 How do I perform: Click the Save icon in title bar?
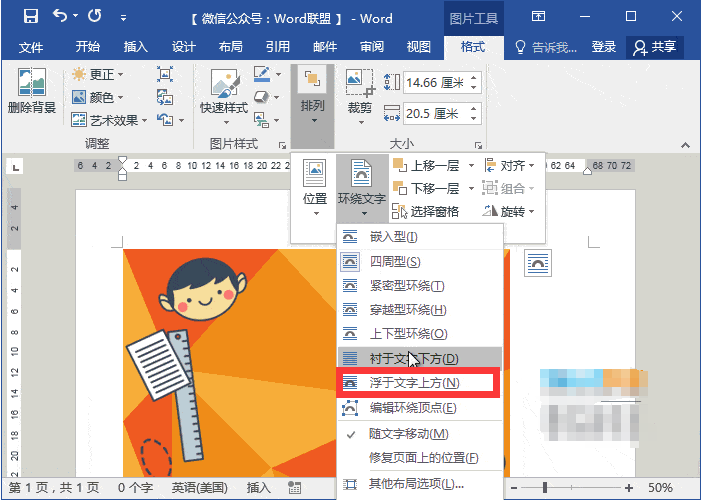tap(31, 16)
